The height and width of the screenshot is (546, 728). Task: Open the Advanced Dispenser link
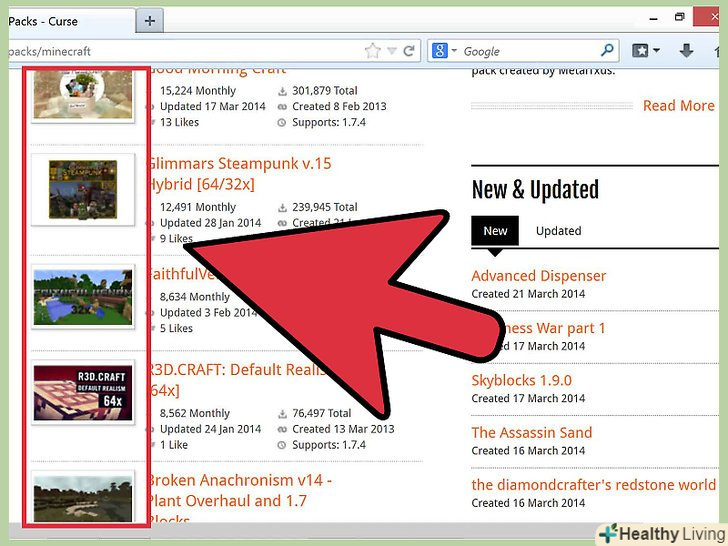[x=539, y=276]
